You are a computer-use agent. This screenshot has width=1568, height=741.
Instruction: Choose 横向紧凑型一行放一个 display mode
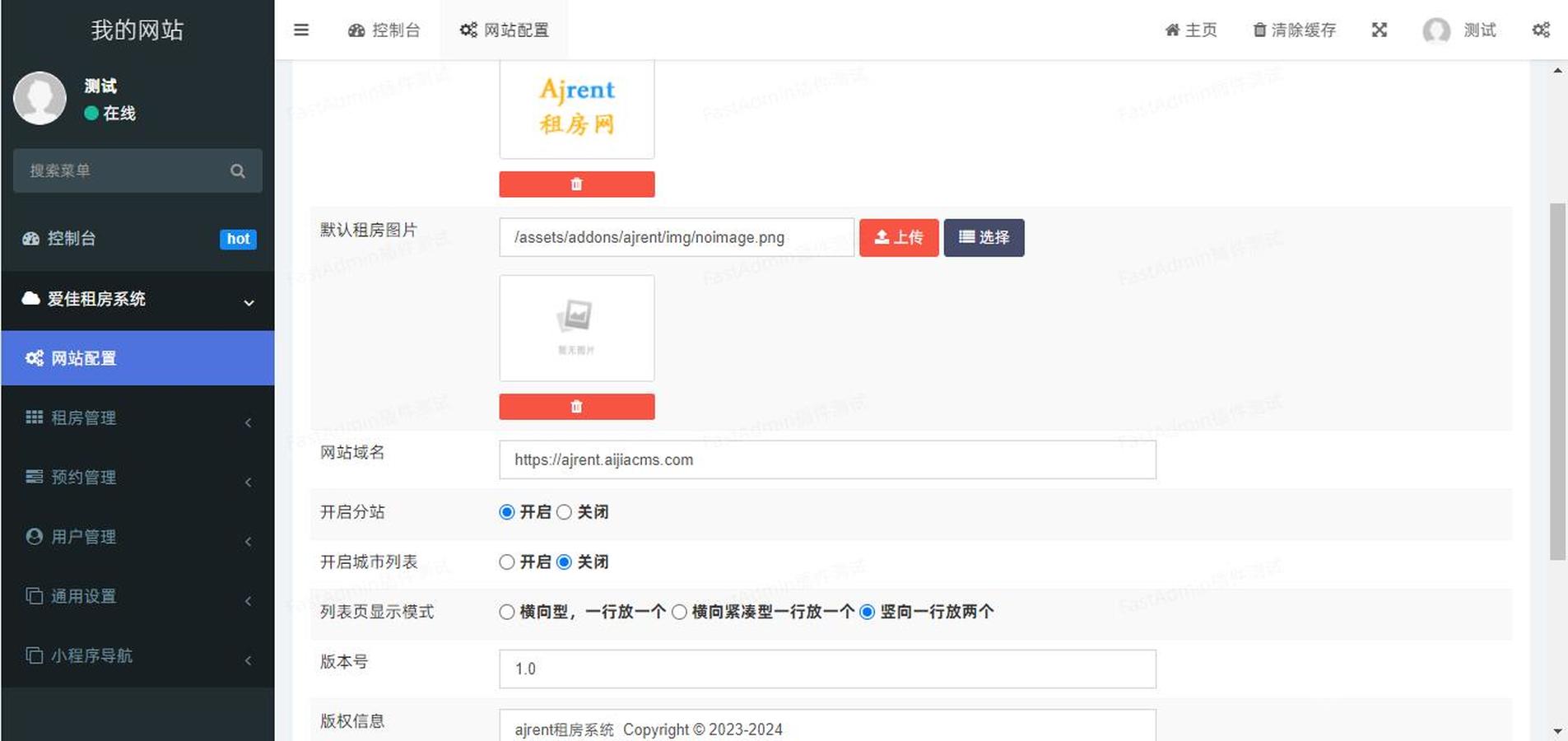coord(680,612)
